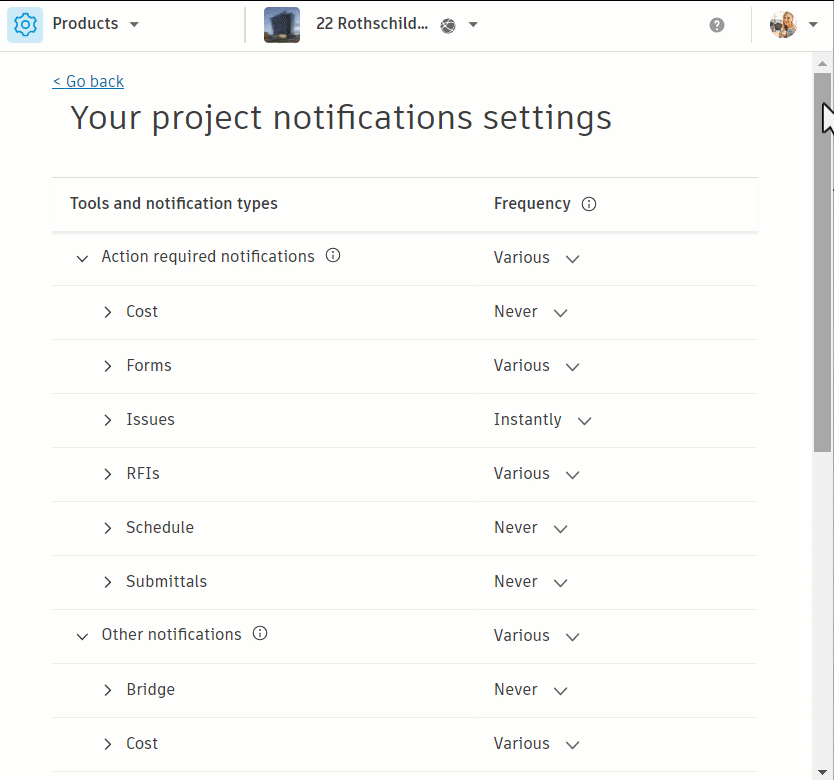The image size is (834, 780).
Task: Open the project selector dropdown arrow
Action: [473, 25]
